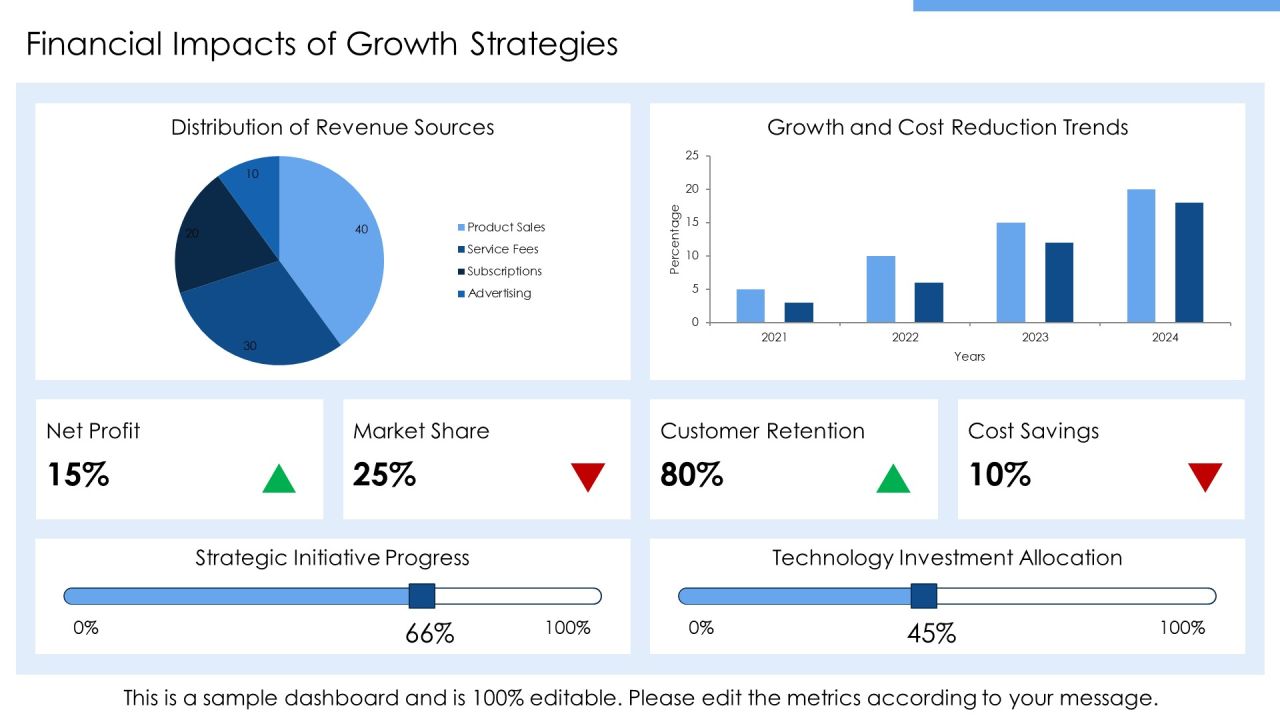The width and height of the screenshot is (1280, 720).
Task: Click the dark blue 2023 bar
Action: tap(1059, 282)
